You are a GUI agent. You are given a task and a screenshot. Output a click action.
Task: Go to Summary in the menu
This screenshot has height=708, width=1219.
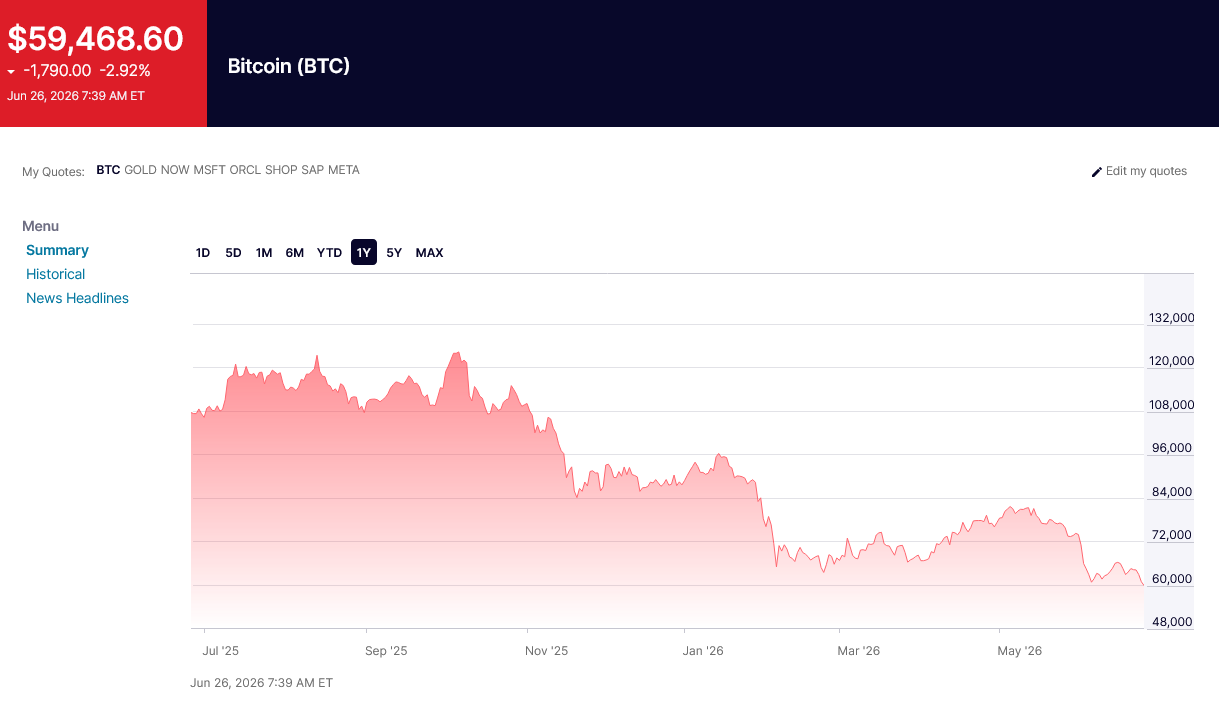[x=57, y=250]
